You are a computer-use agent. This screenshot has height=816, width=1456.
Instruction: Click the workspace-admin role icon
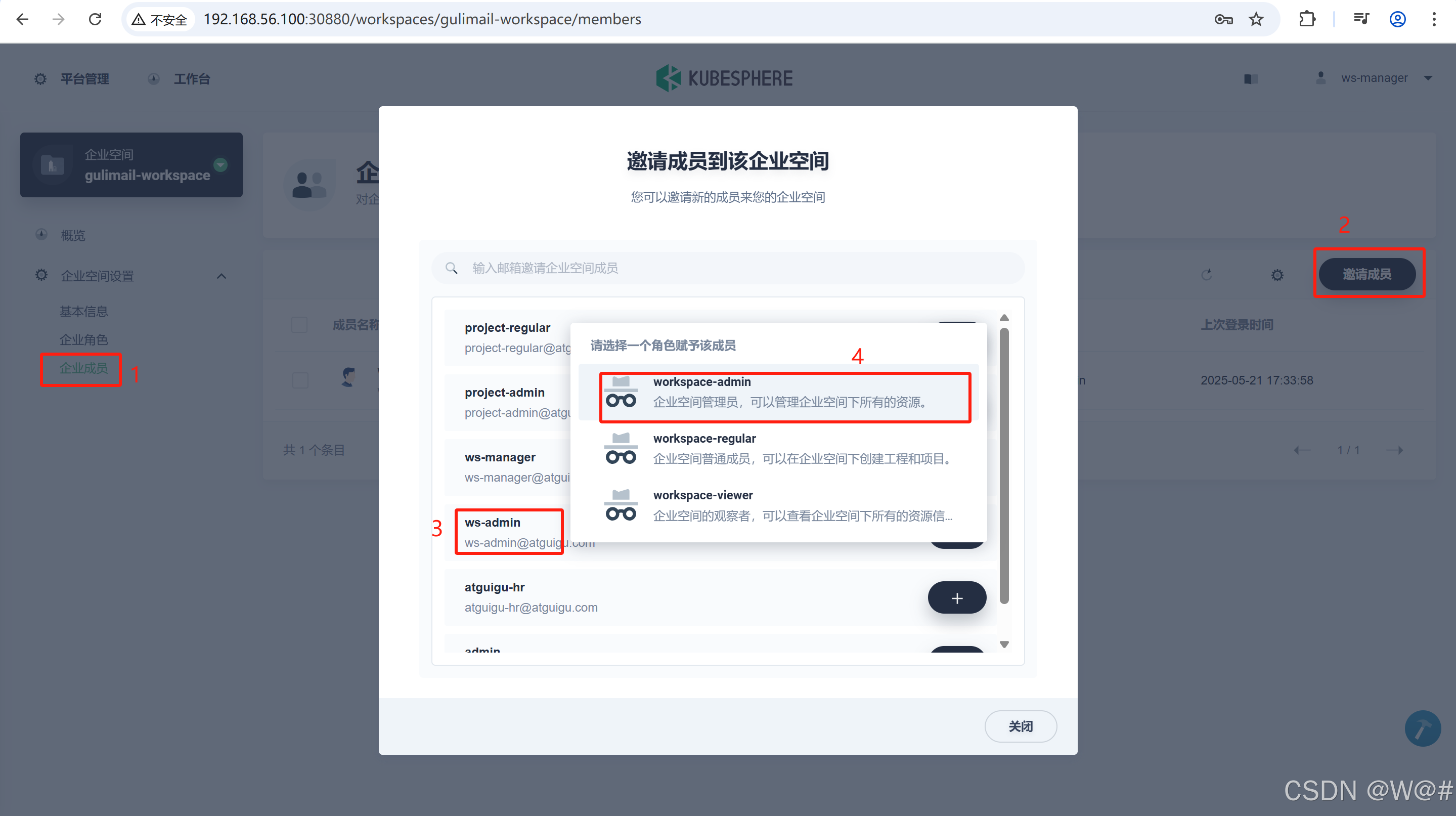pos(621,392)
